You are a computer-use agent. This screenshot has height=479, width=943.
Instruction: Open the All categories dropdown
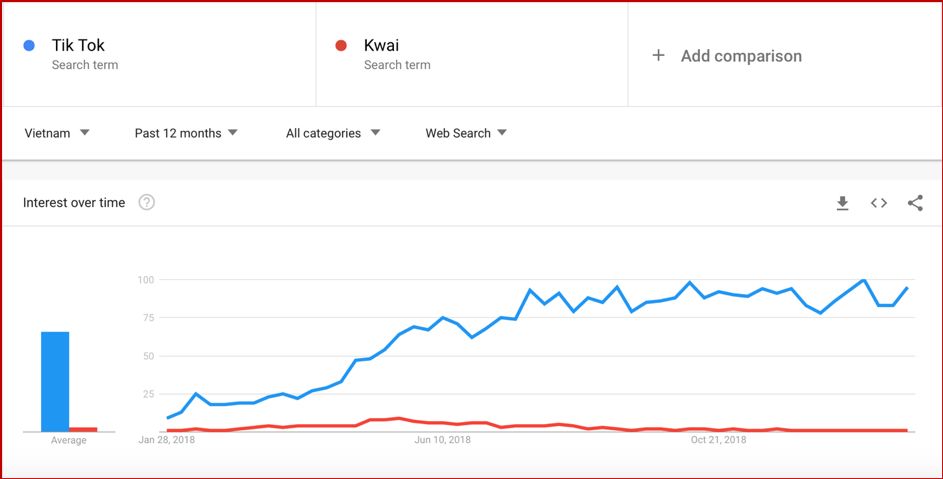(x=333, y=133)
